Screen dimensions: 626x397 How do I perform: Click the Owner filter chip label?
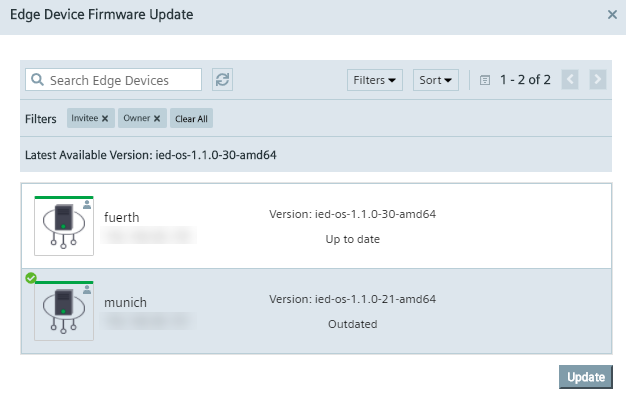137,118
